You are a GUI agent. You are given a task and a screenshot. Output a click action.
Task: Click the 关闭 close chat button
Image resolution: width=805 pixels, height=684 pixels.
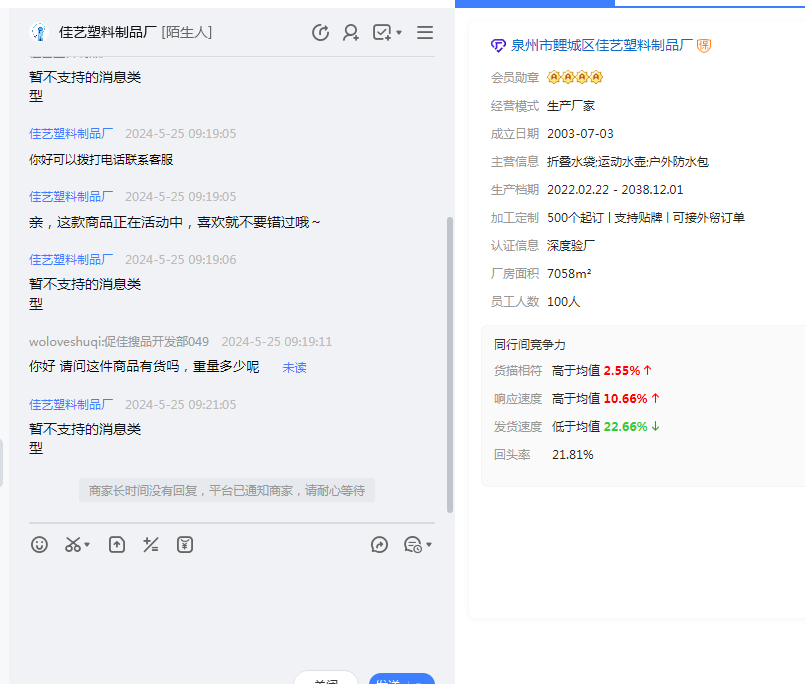pyautogui.click(x=326, y=679)
